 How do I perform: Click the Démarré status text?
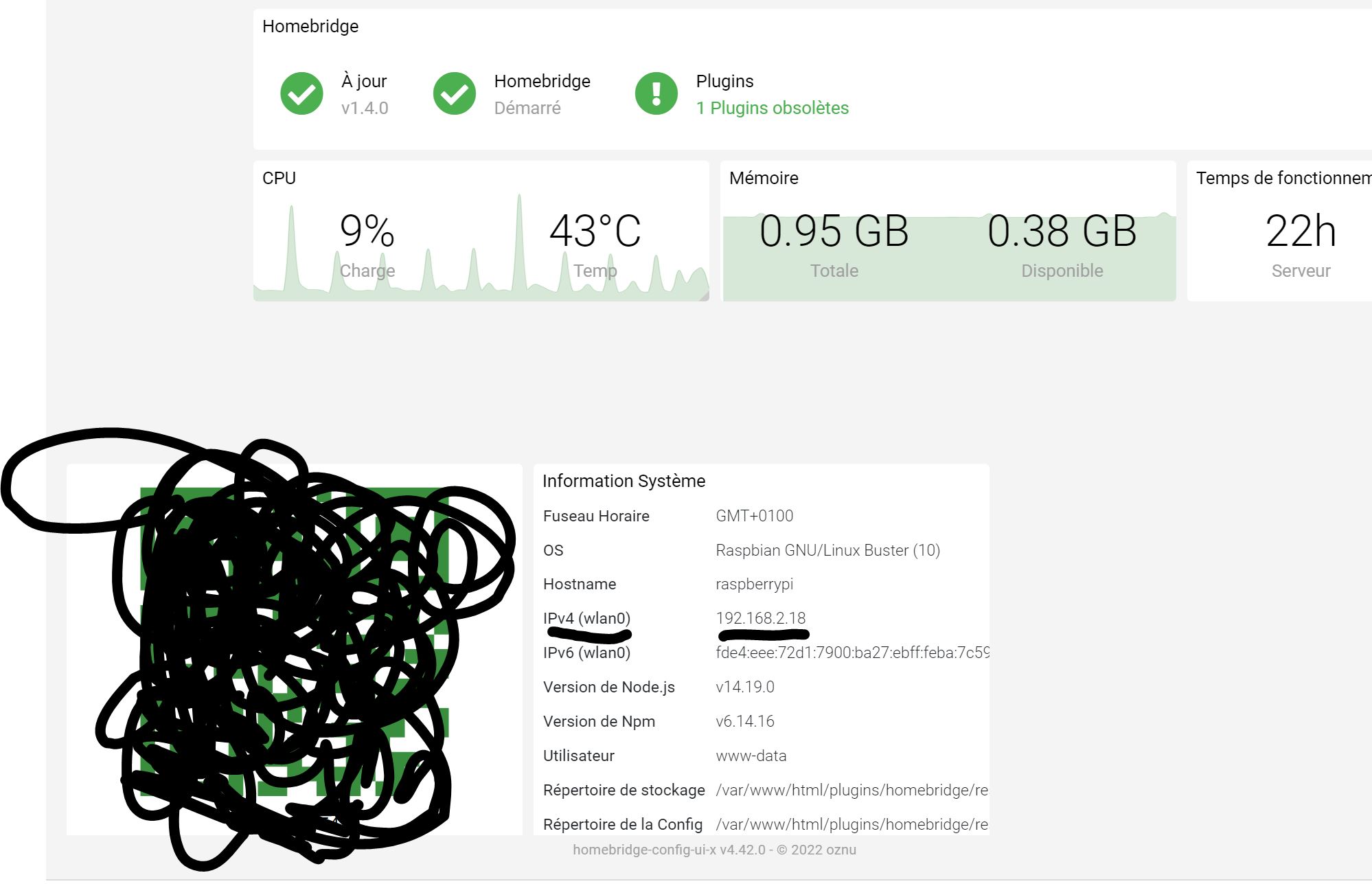[x=527, y=108]
